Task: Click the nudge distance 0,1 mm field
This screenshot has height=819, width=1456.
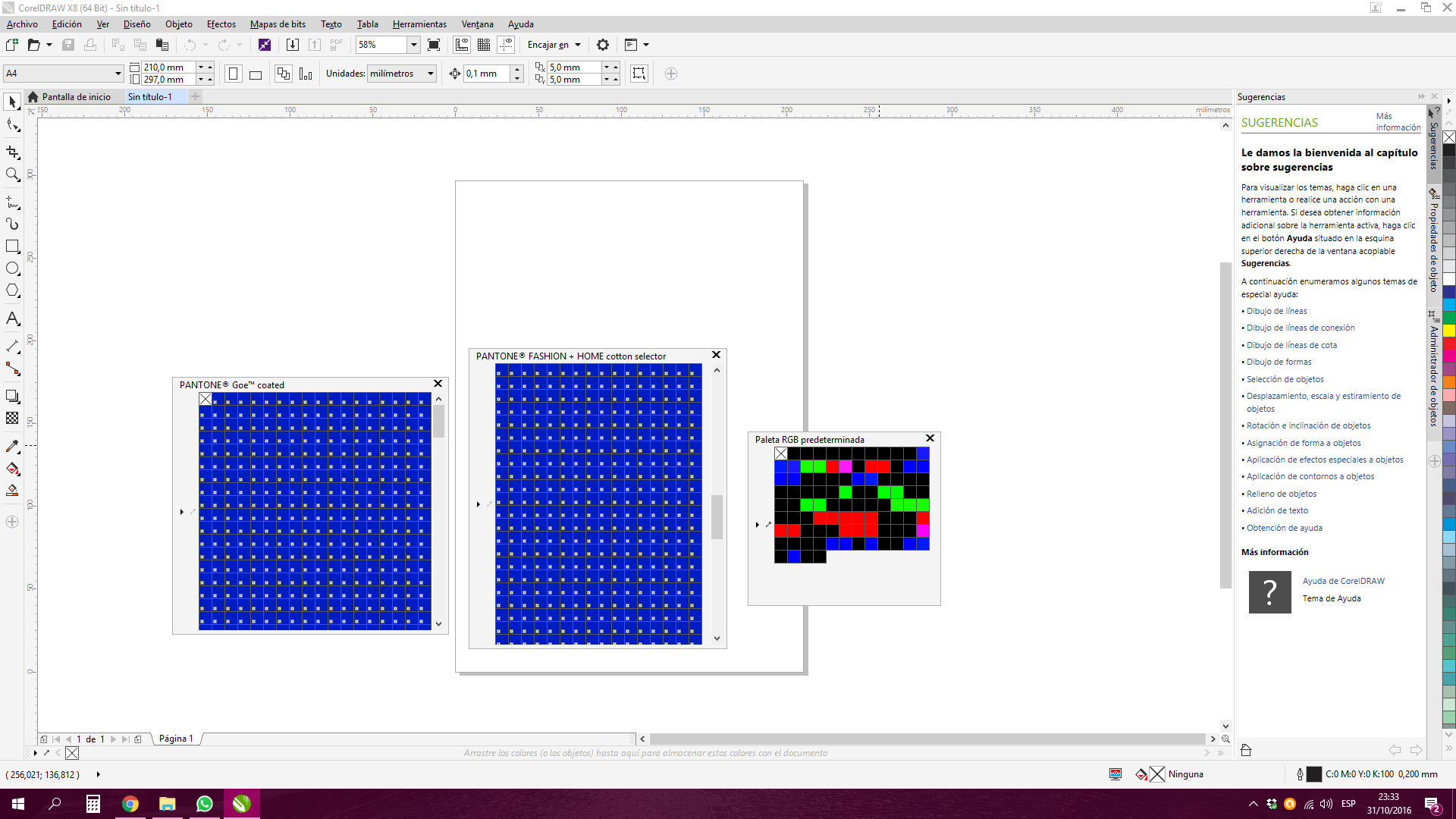Action: point(488,74)
